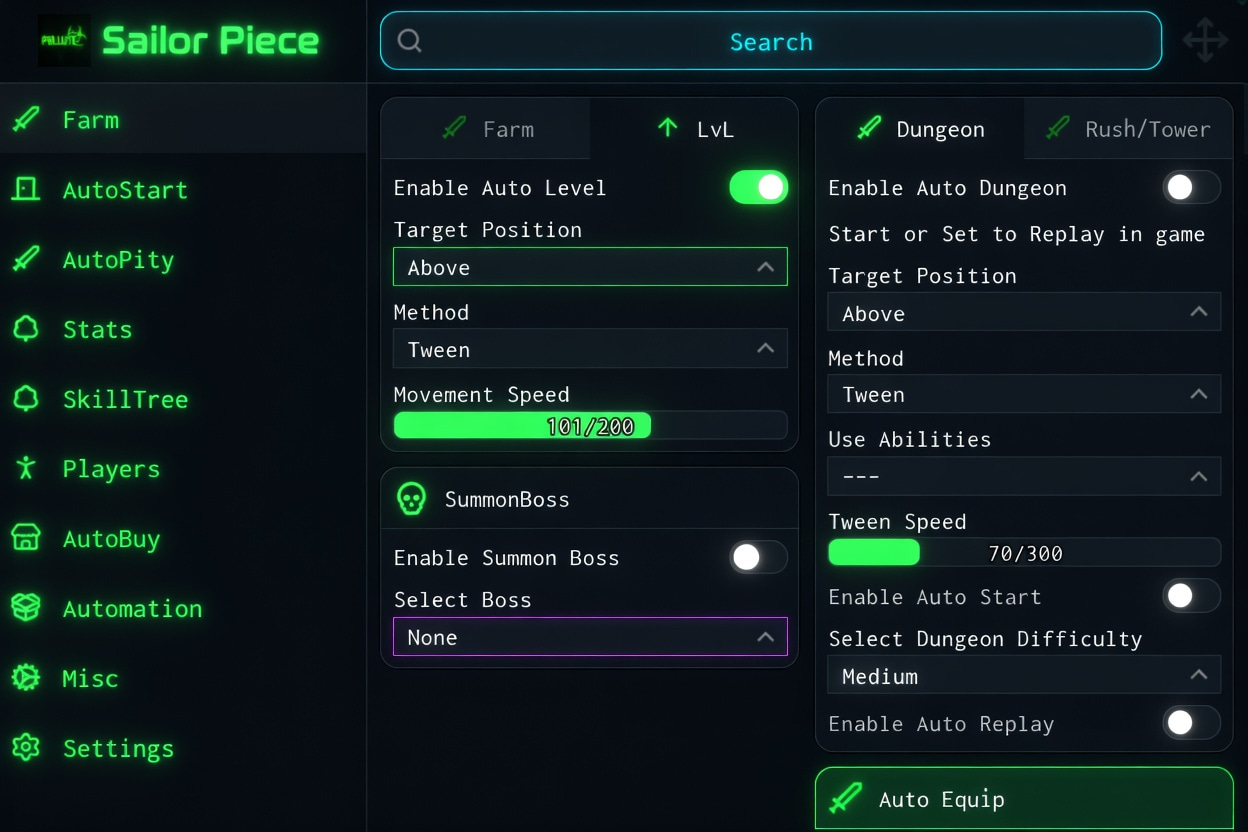Viewport: 1248px width, 832px height.
Task: Switch to the Rush/Tower tab
Action: (1128, 129)
